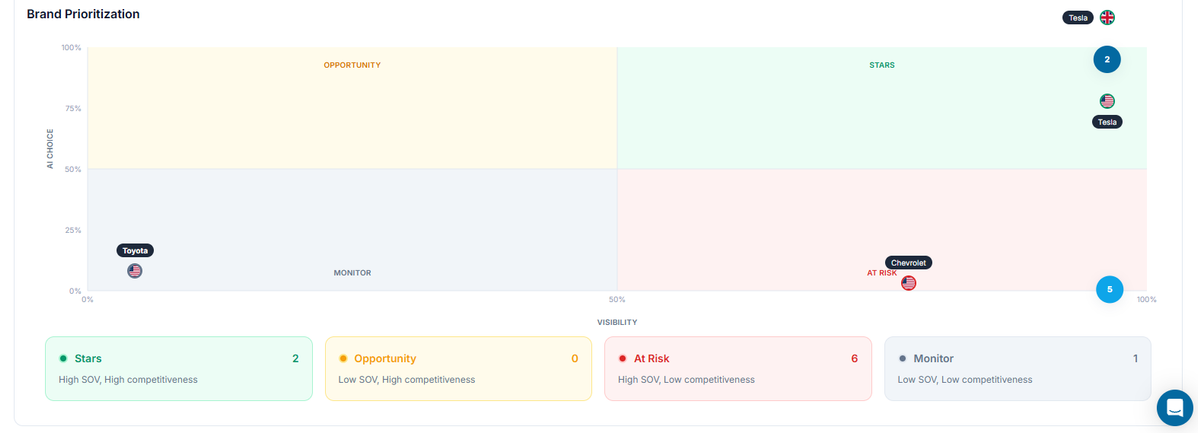
Task: Click the US flag marker above Tesla label
Action: click(1107, 101)
